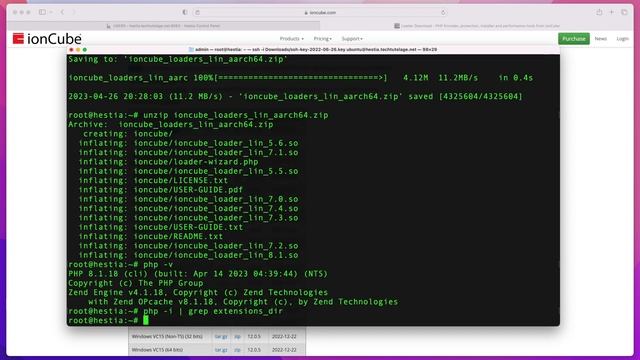Click the 'ioncube/ioncube_loader_lin_5.6.so' line
Image resolution: width=640 pixels, height=360 pixels.
click(188, 143)
